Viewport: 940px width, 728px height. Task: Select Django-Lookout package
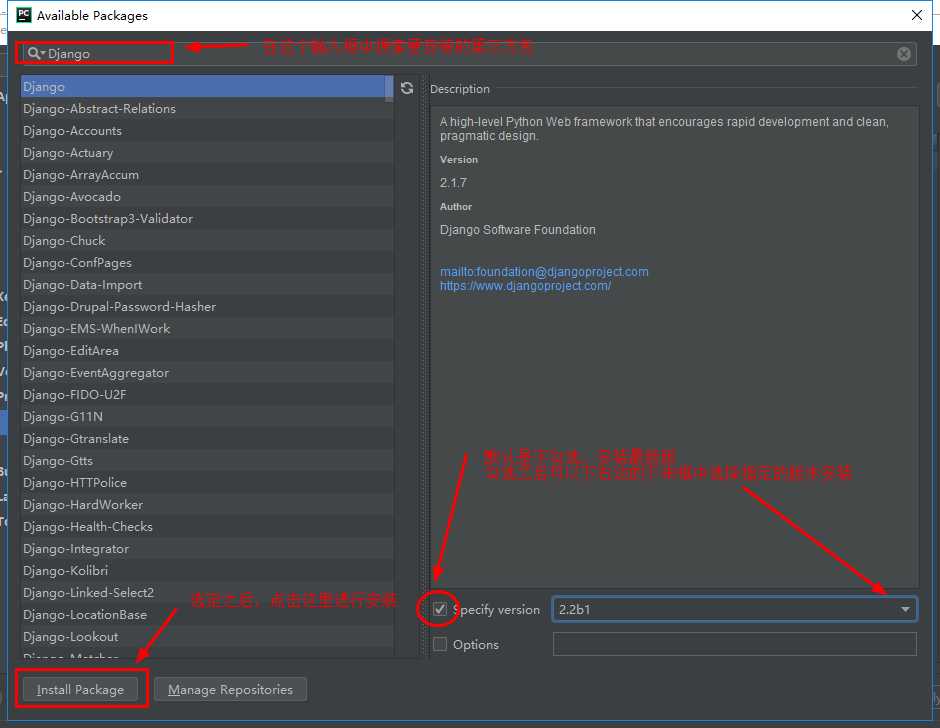click(x=207, y=636)
